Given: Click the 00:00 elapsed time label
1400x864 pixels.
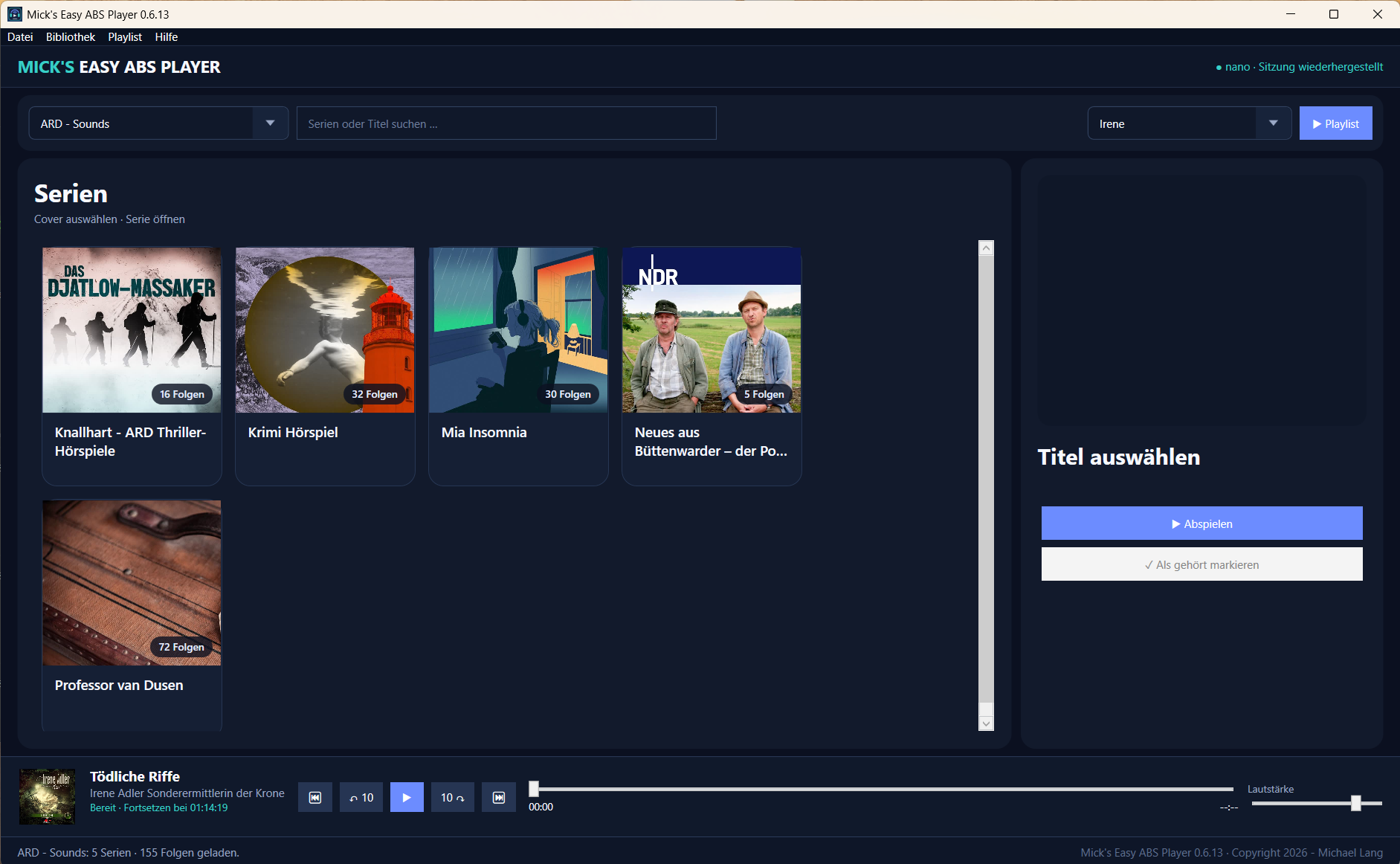Looking at the screenshot, I should 541,807.
